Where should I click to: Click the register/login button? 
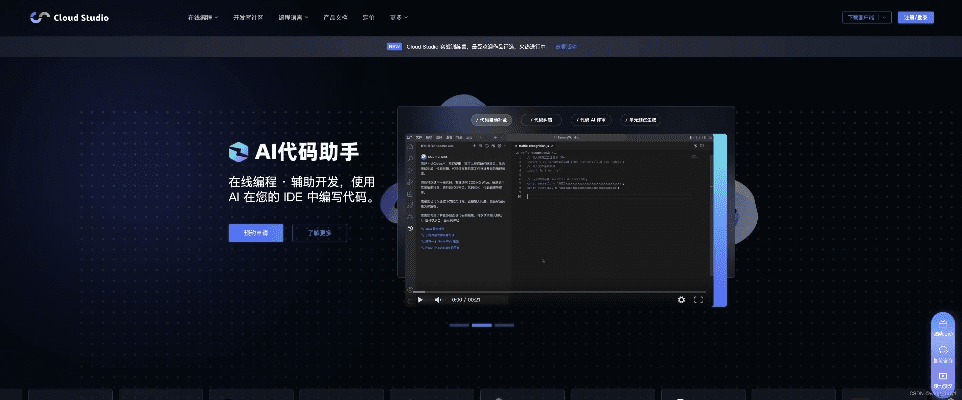[x=916, y=17]
